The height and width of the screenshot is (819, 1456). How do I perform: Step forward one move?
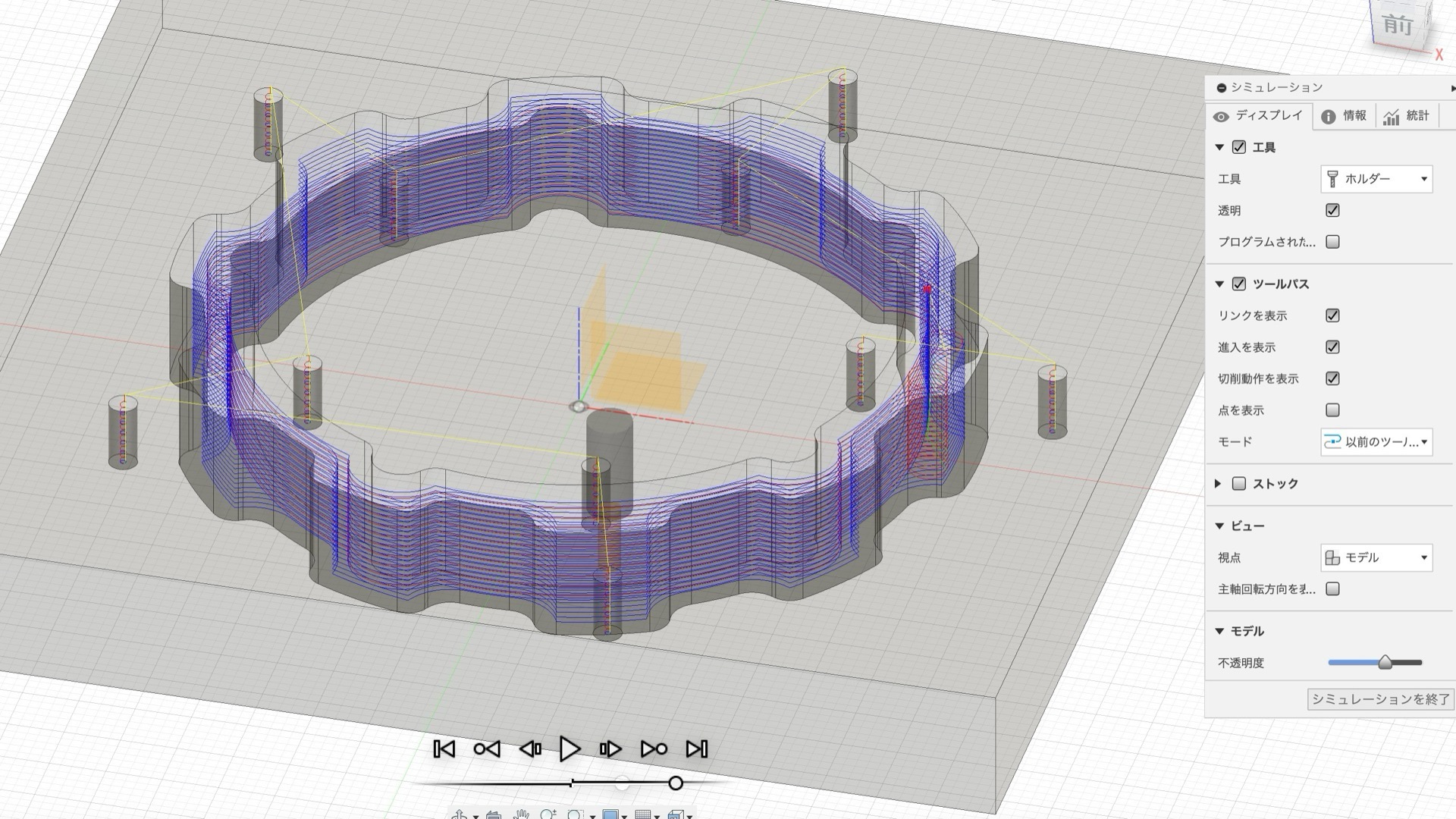coord(610,749)
